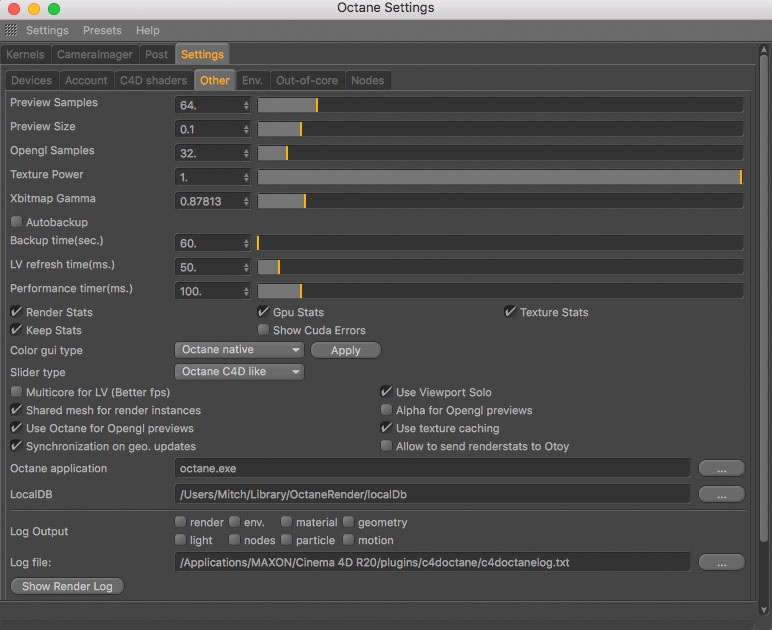Screen dimensions: 772x630
Task: Click the Performance timer slider bar
Action: (500, 291)
